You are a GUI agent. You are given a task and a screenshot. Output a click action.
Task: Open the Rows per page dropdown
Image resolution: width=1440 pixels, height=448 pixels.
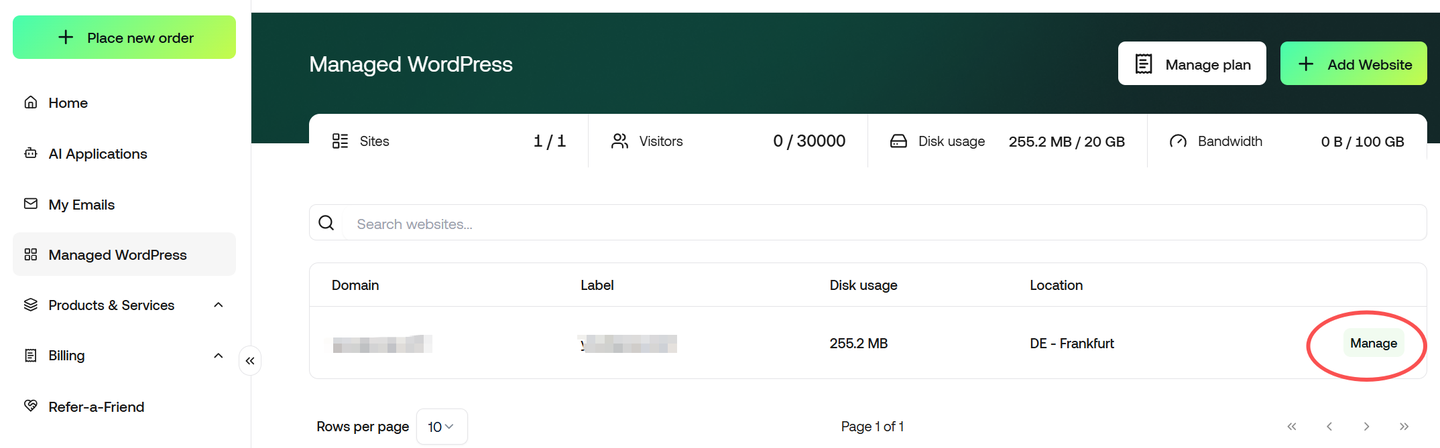pos(441,427)
